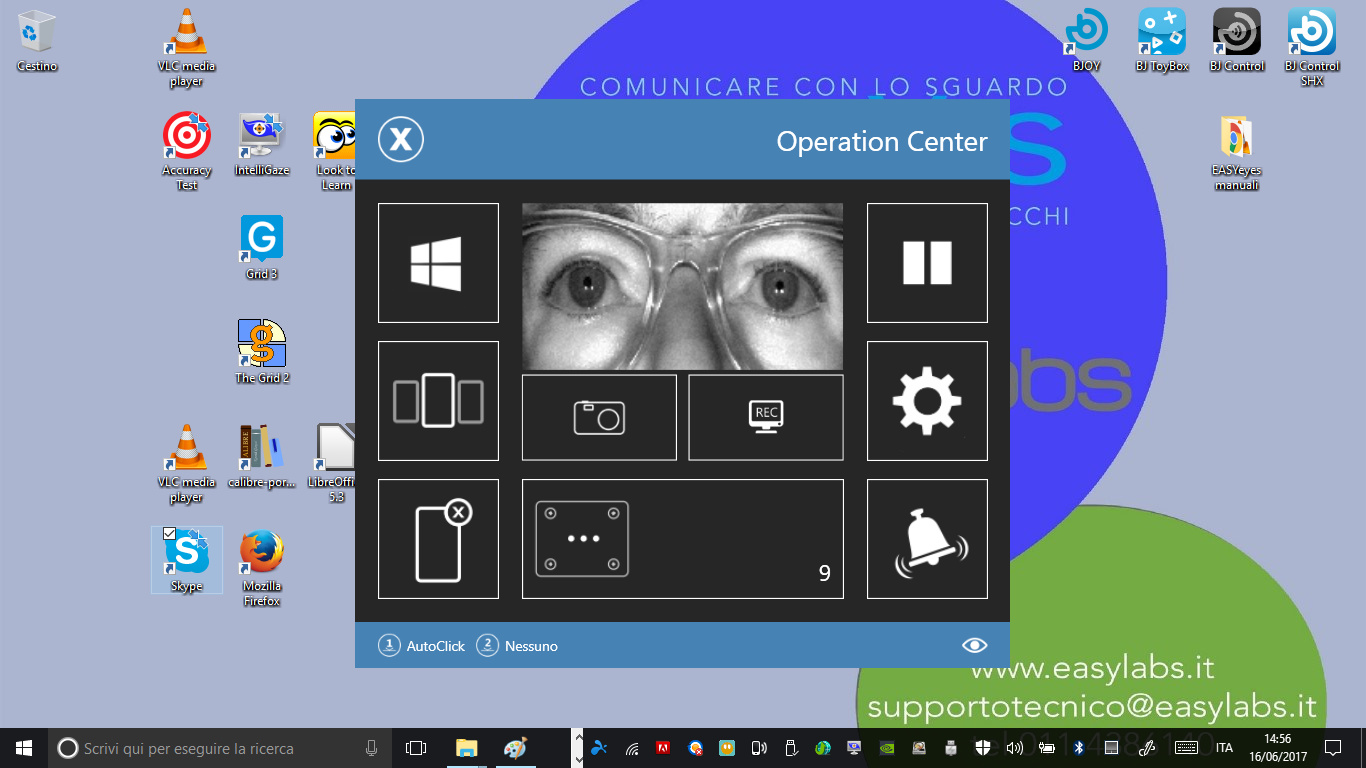The height and width of the screenshot is (768, 1366).
Task: Select the Accuracy Test desktop icon
Action: [187, 151]
